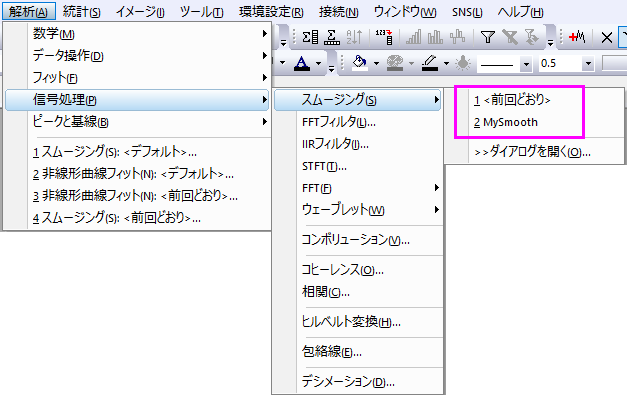Click toolbar overflow arrow left of sigma icon
Screen dimensions: 627x395
(x=284, y=42)
